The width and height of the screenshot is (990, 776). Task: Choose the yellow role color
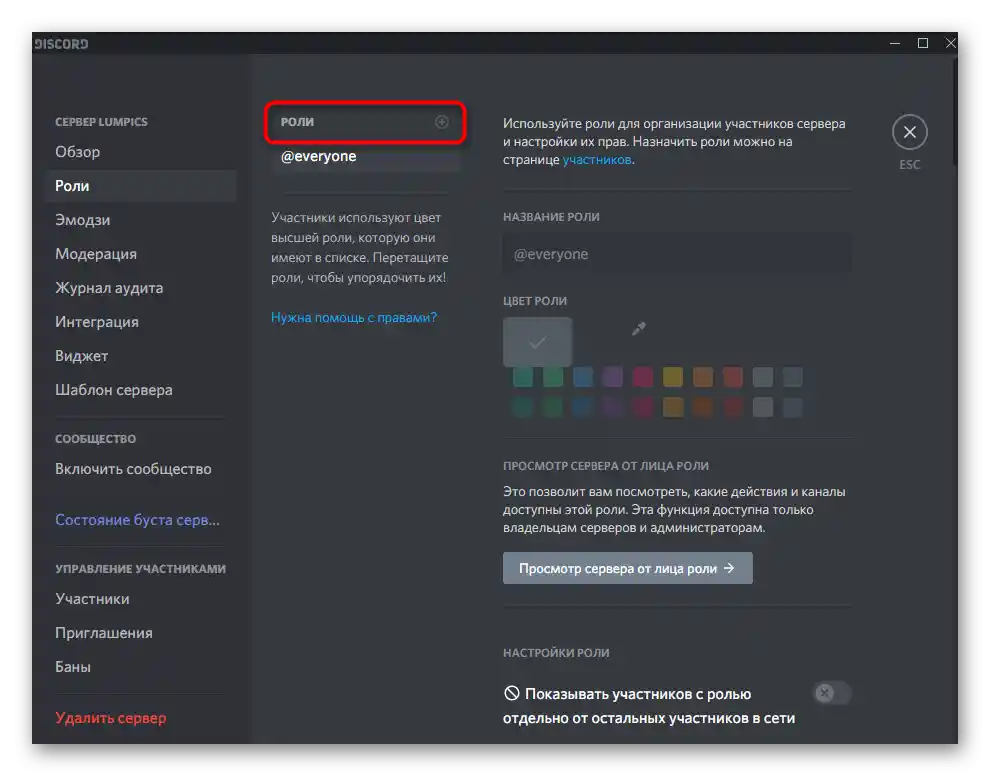coord(672,377)
